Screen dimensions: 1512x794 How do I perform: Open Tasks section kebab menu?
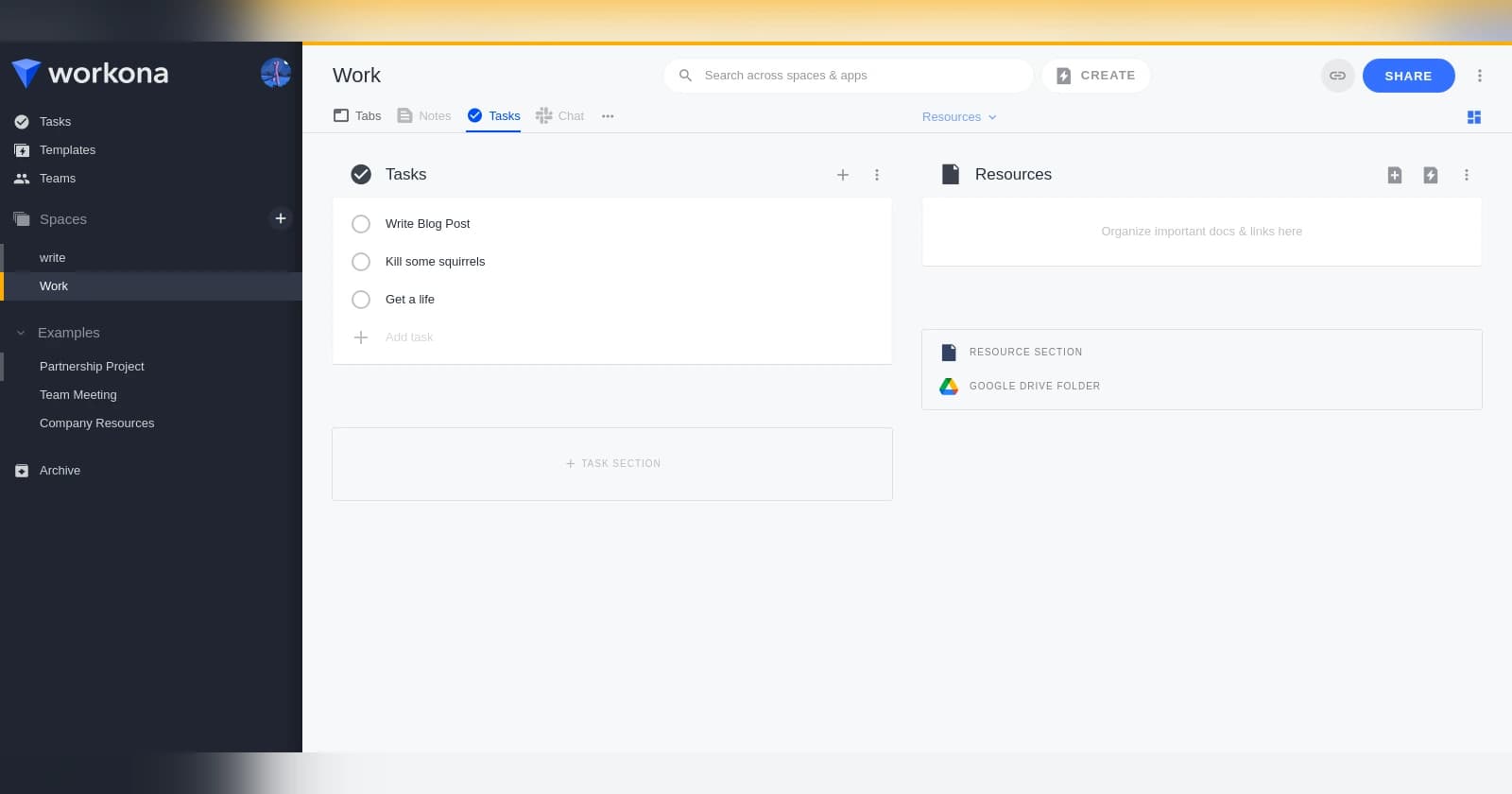click(x=877, y=175)
